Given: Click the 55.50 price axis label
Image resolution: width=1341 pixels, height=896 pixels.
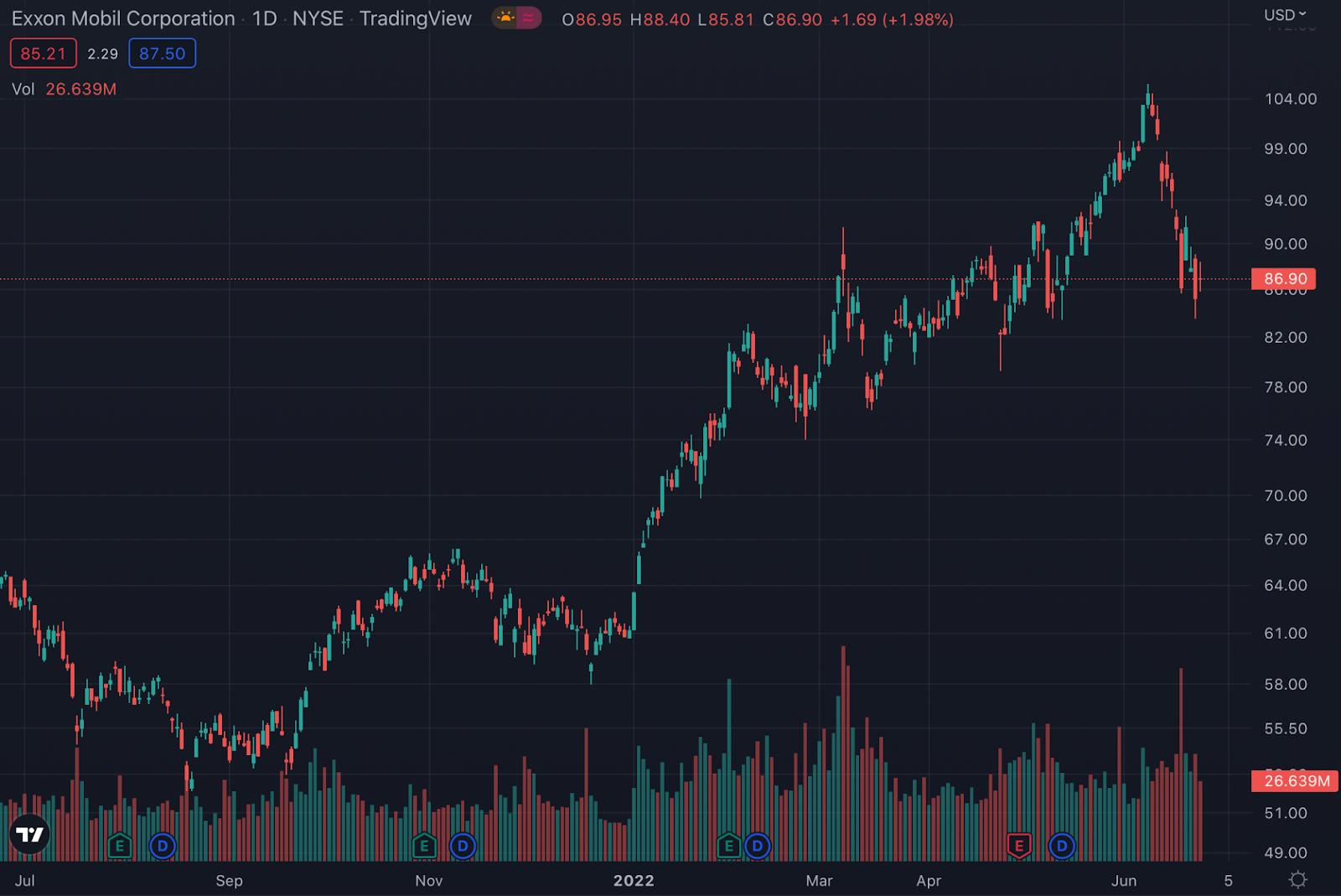Looking at the screenshot, I should pos(1286,728).
